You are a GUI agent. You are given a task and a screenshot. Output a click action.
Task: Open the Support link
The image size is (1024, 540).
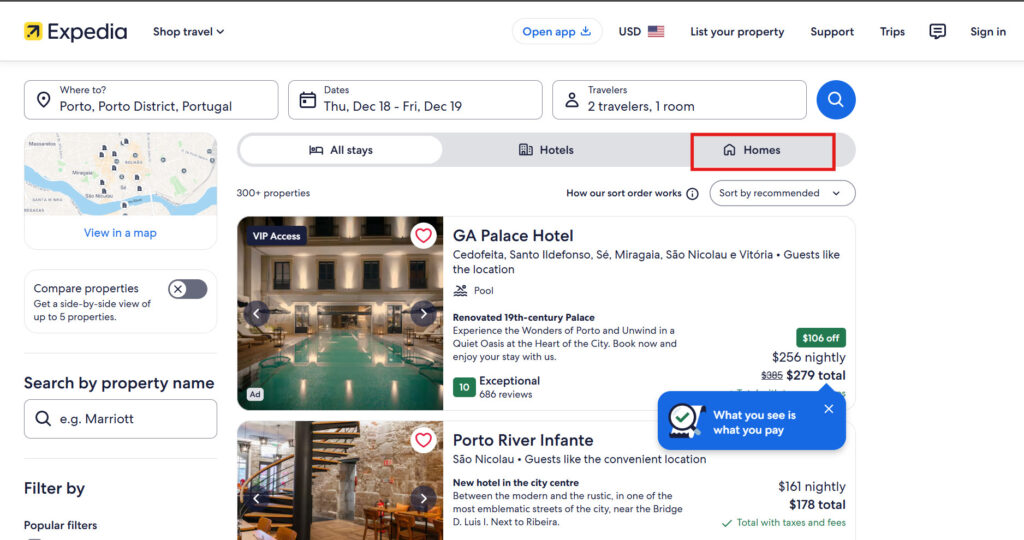click(x=832, y=31)
